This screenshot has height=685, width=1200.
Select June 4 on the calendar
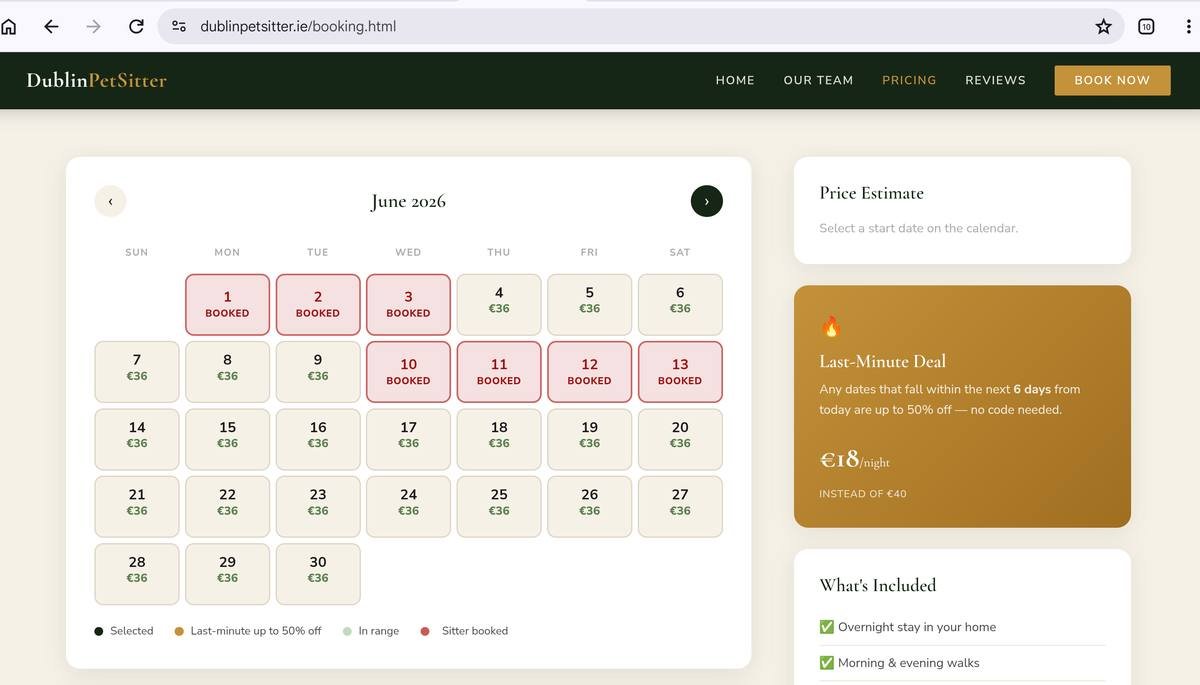[x=499, y=304]
